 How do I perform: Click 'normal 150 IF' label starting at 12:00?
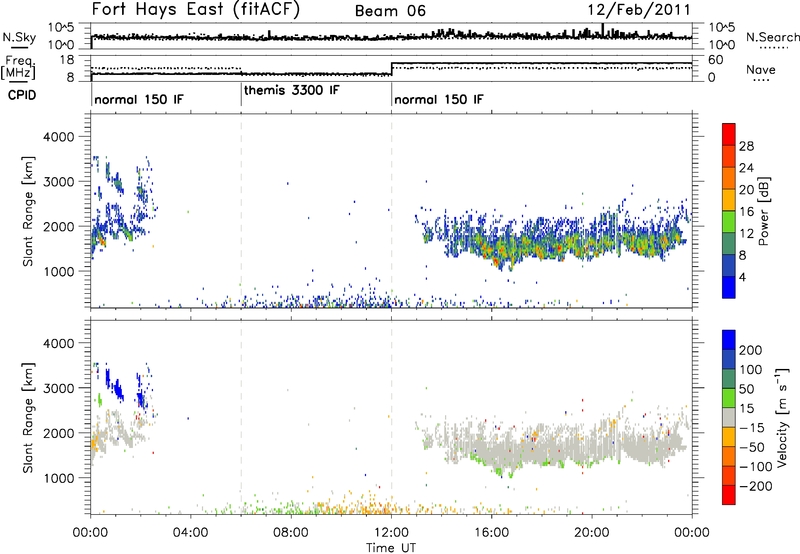tap(438, 99)
